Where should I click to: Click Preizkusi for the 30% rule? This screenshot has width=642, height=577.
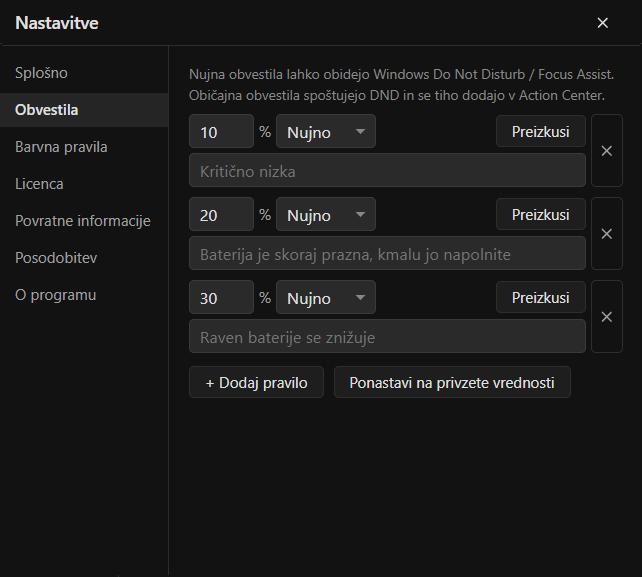coord(540,297)
